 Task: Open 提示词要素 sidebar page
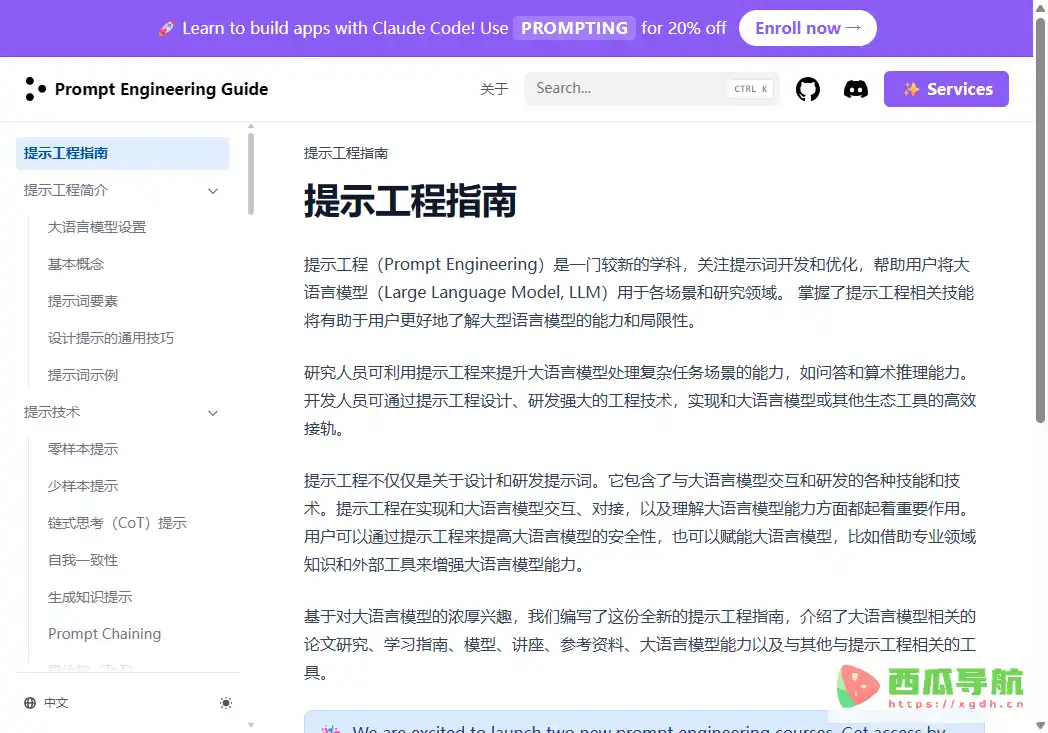[x=83, y=301]
